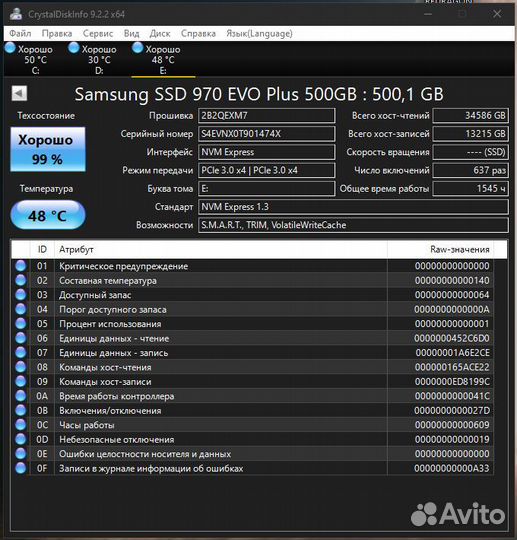Click the Возможности field with S.M.A.R.T., TRIM
The image size is (517, 540).
(x=353, y=225)
